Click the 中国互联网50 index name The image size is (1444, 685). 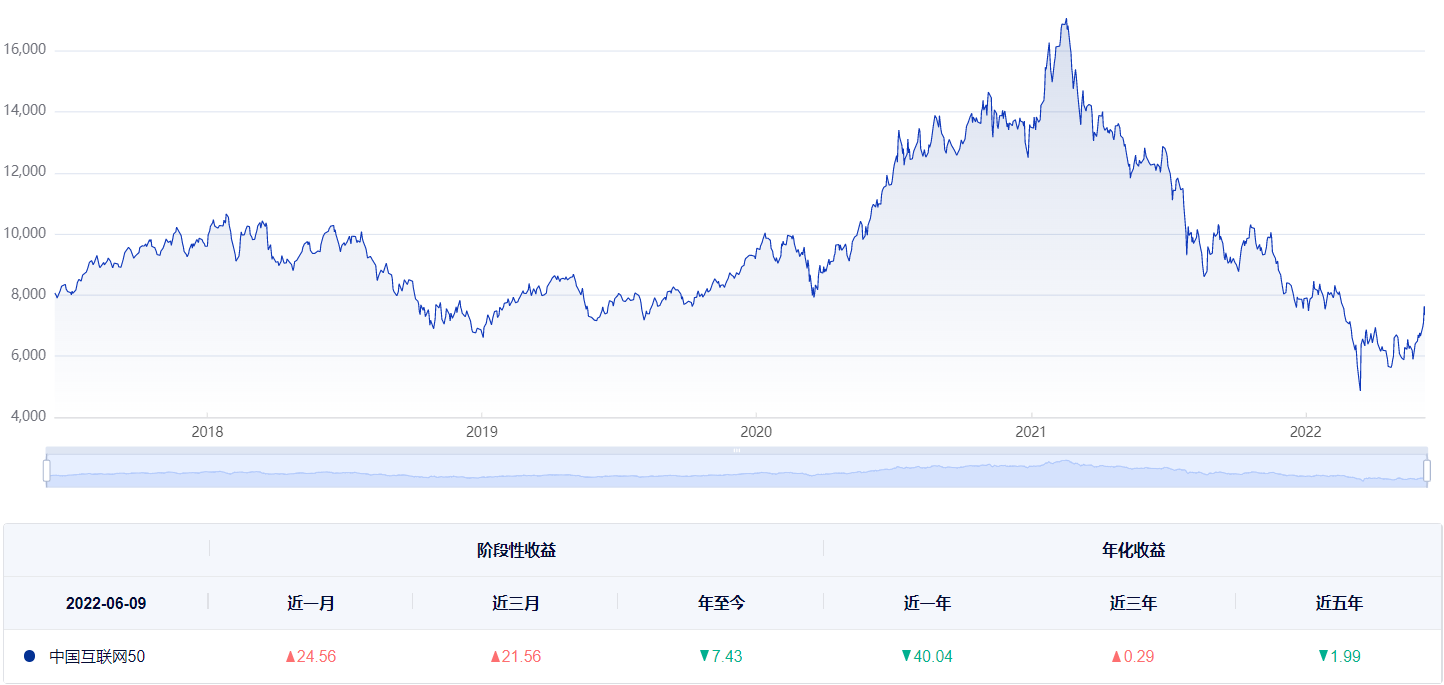98,657
